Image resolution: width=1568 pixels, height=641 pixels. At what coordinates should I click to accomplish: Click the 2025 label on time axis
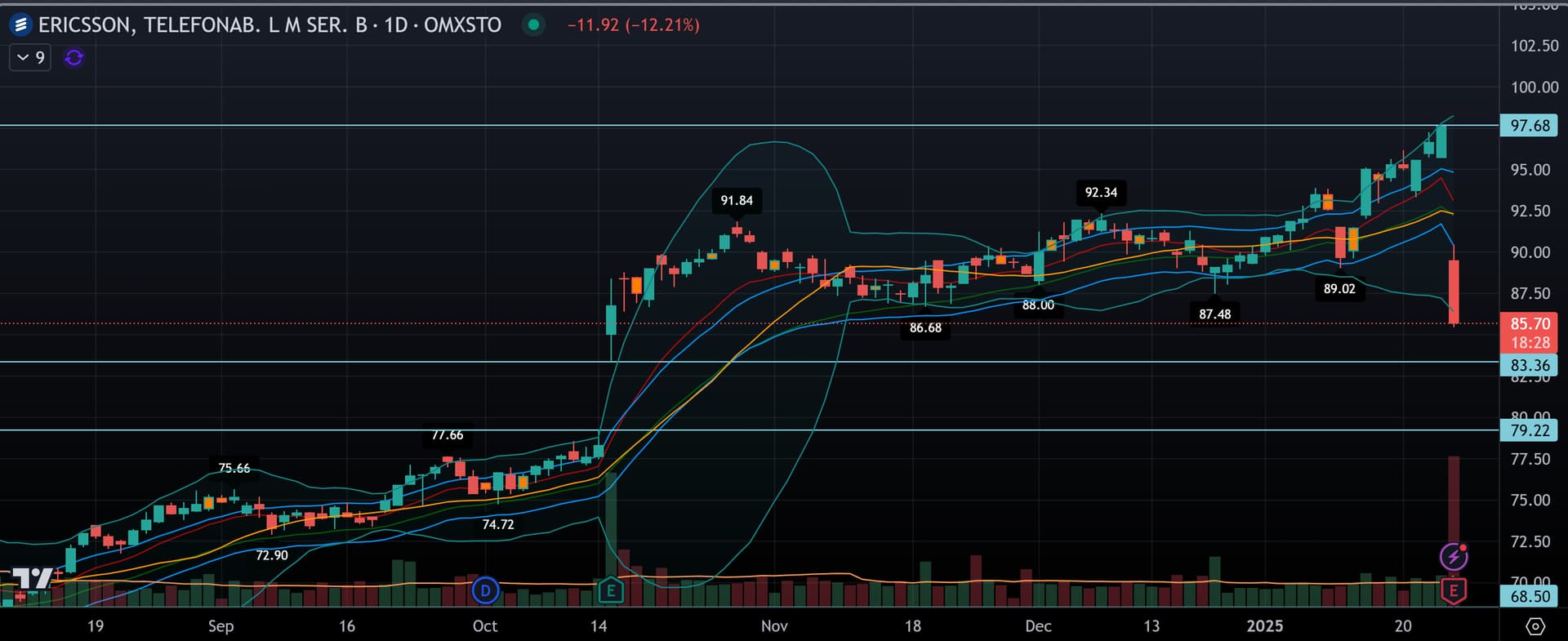coord(1264,626)
